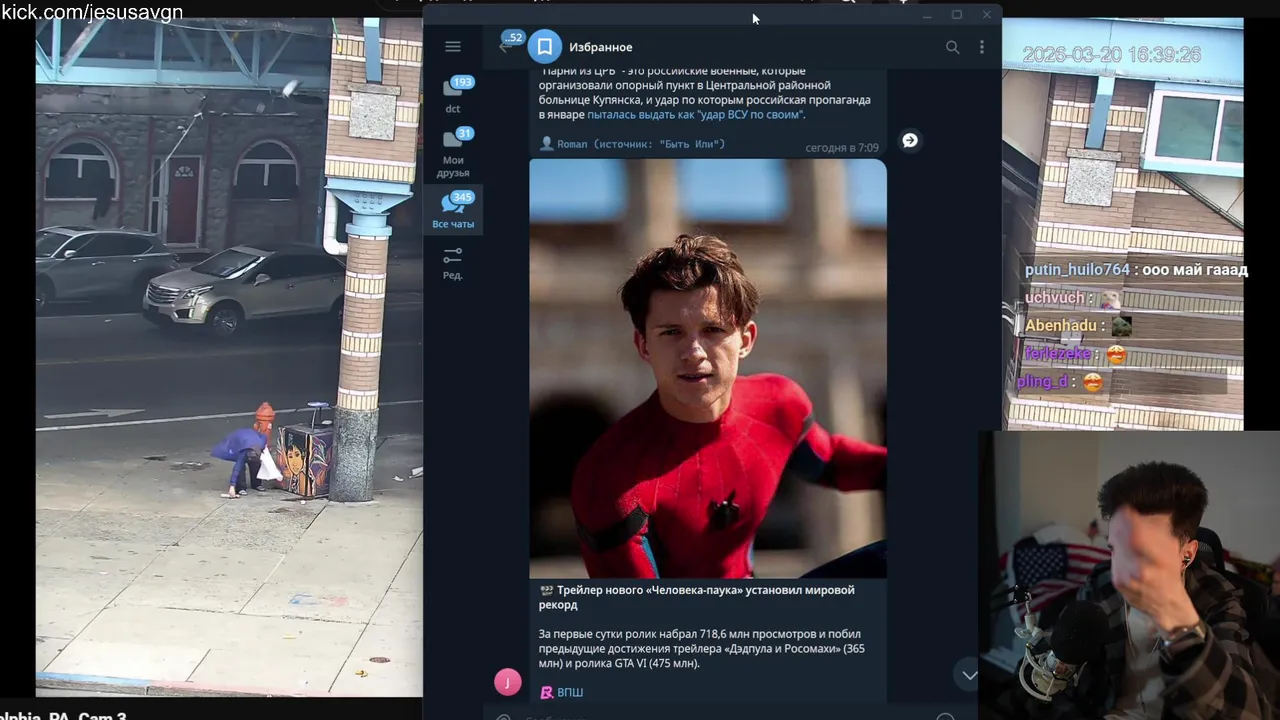Click the chat title Избранное
This screenshot has height=720, width=1280.
(601, 47)
